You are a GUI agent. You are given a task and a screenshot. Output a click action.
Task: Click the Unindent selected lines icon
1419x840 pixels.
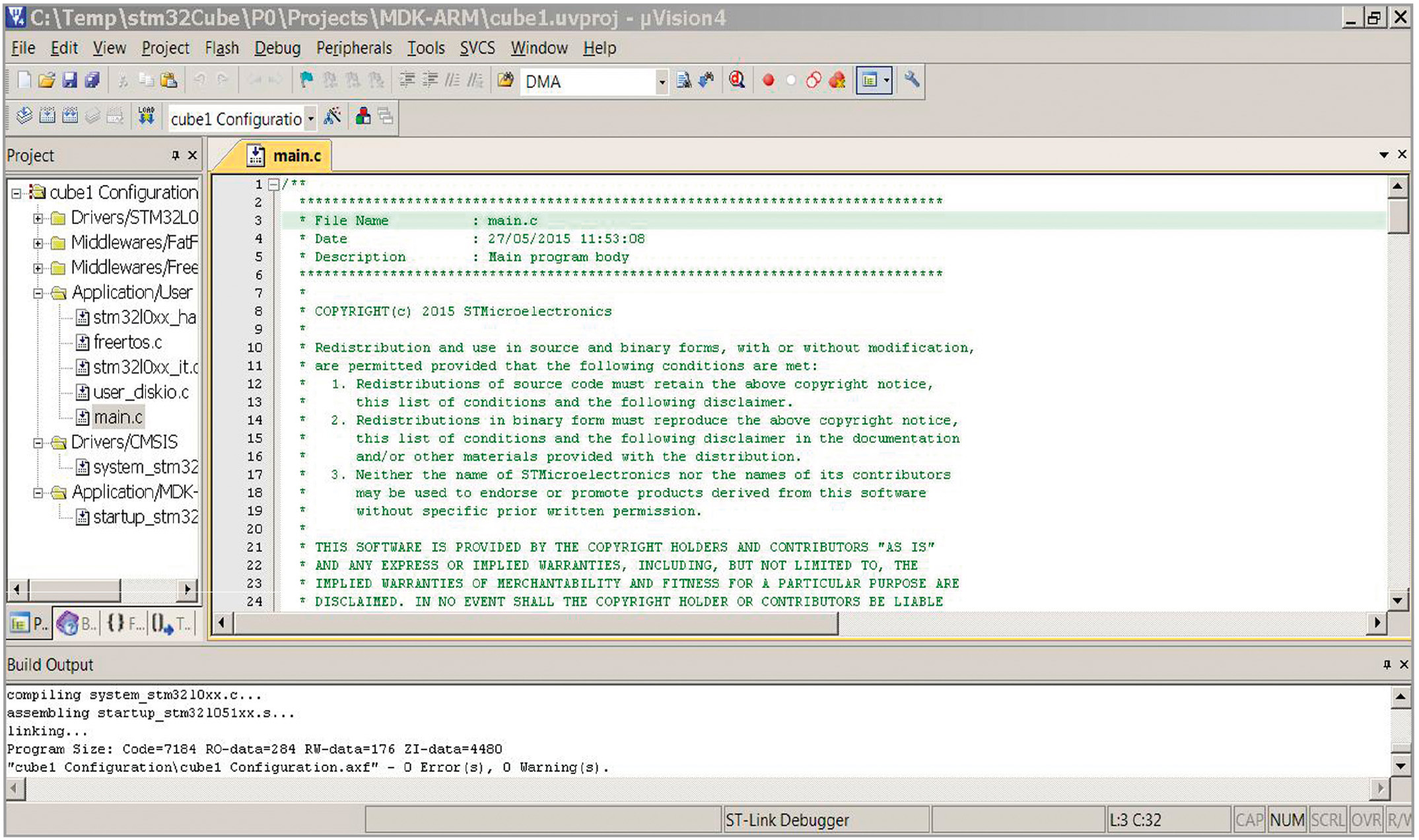click(430, 81)
